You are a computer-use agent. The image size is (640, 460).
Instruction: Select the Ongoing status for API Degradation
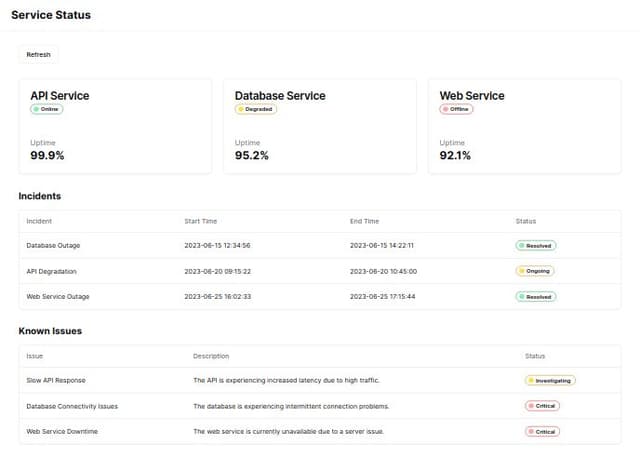click(535, 271)
